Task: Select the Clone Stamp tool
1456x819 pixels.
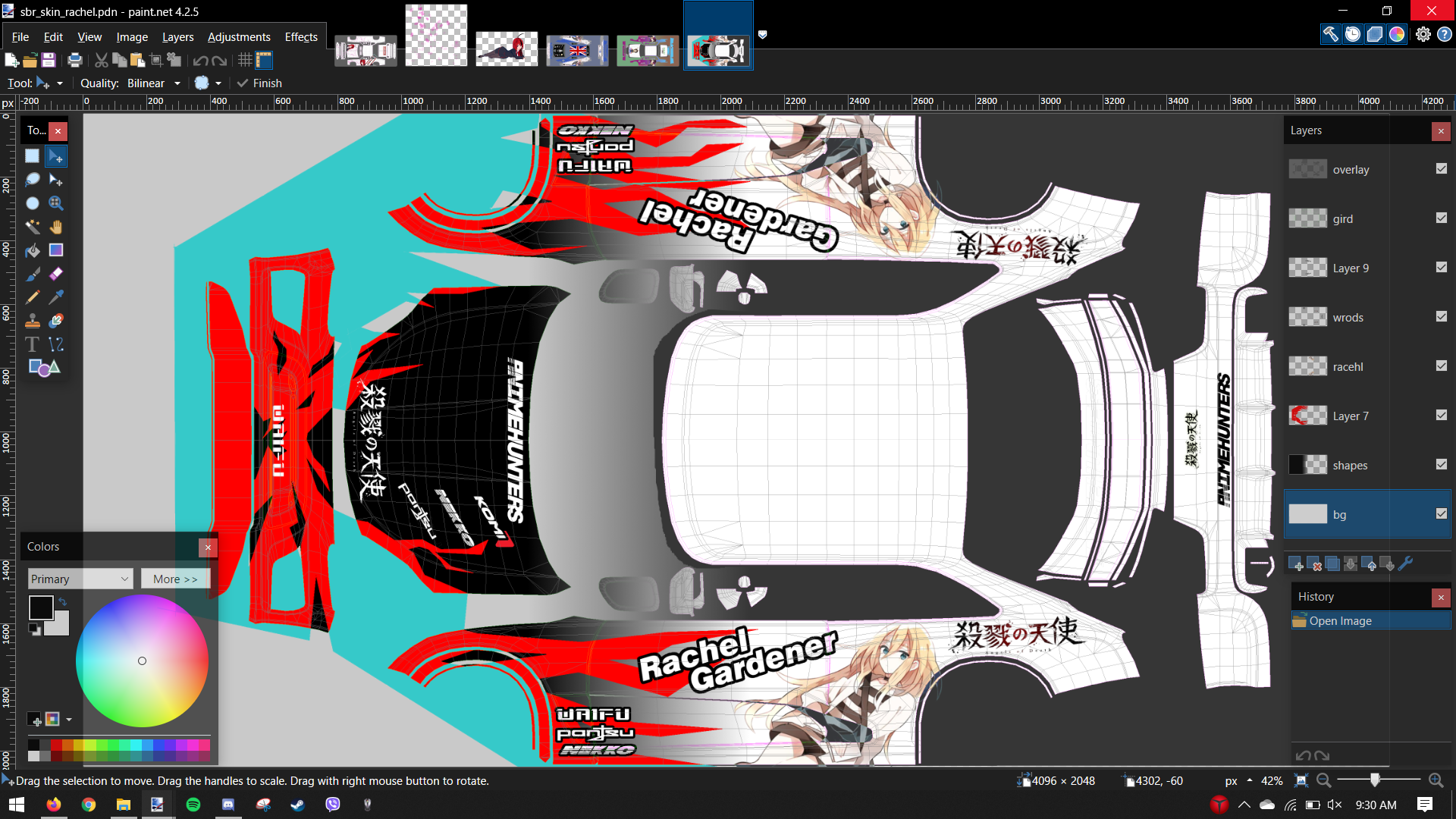Action: tap(32, 321)
